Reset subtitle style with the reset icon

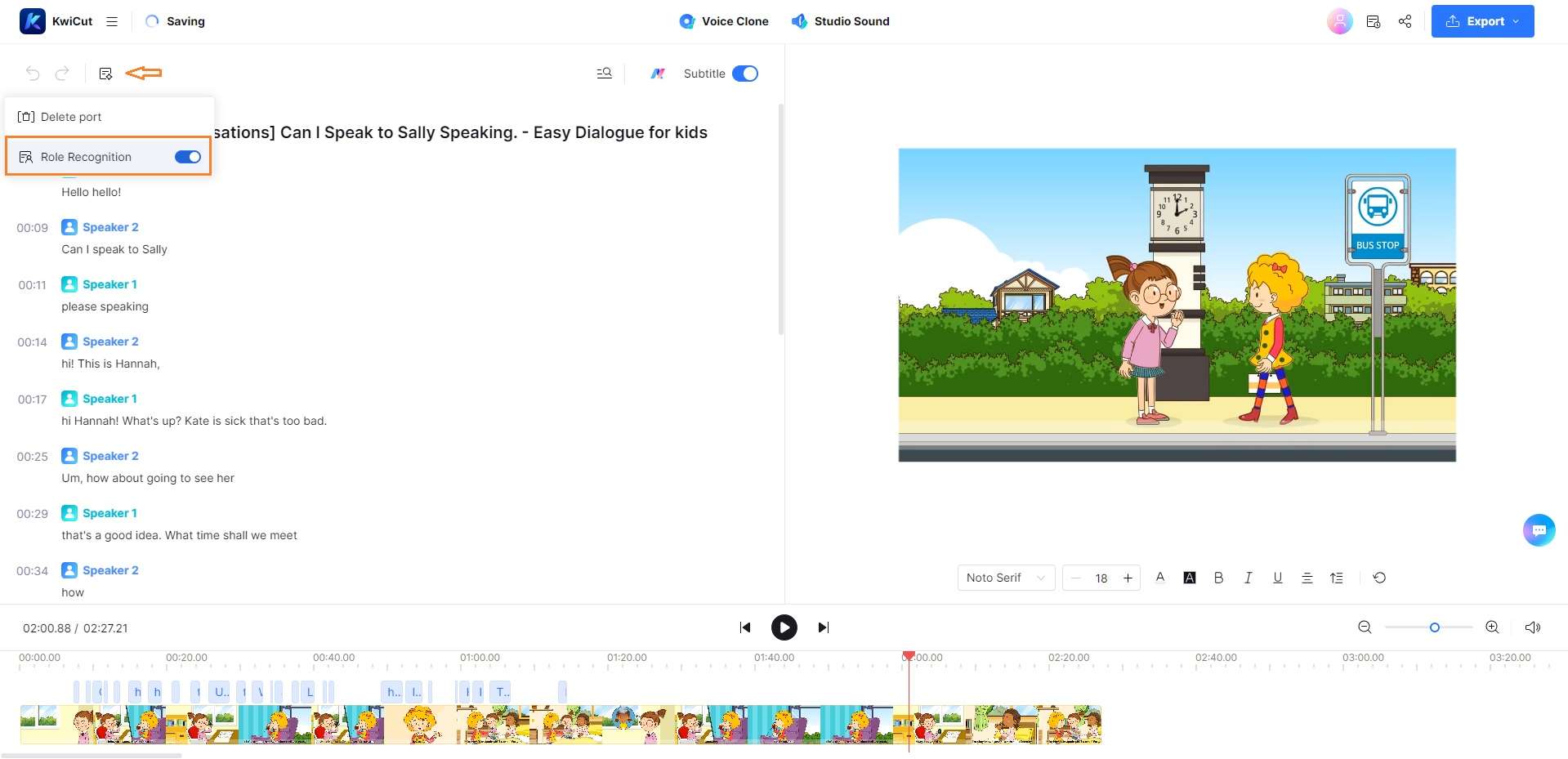[1379, 578]
